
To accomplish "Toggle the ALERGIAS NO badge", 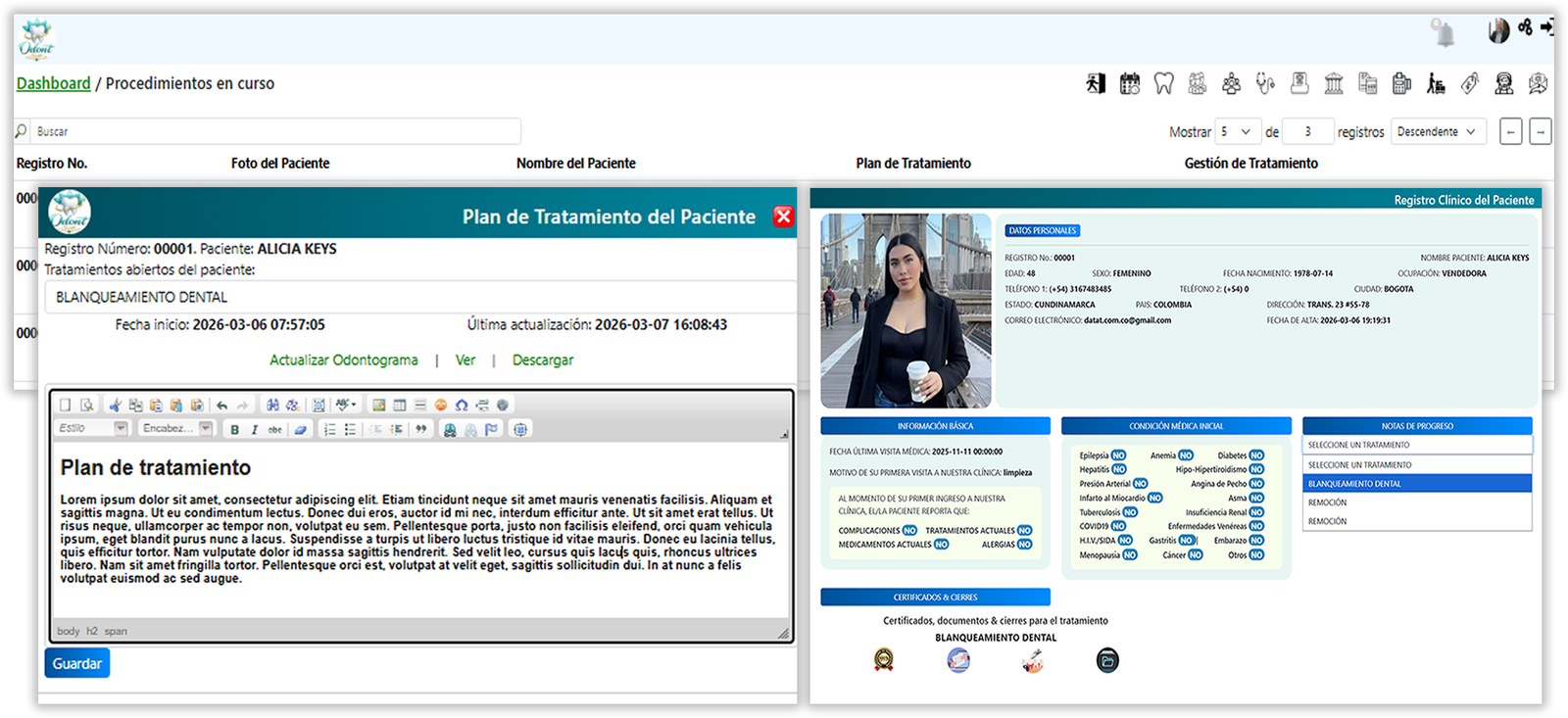I will click(1024, 545).
